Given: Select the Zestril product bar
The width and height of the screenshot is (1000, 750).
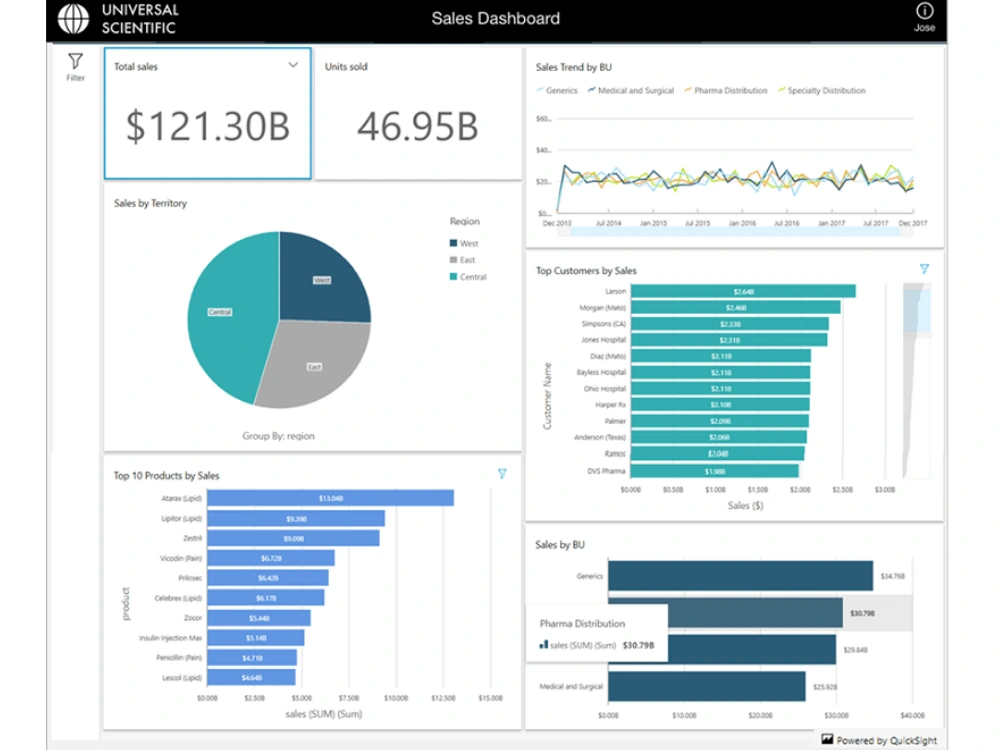Looking at the screenshot, I should coord(293,538).
